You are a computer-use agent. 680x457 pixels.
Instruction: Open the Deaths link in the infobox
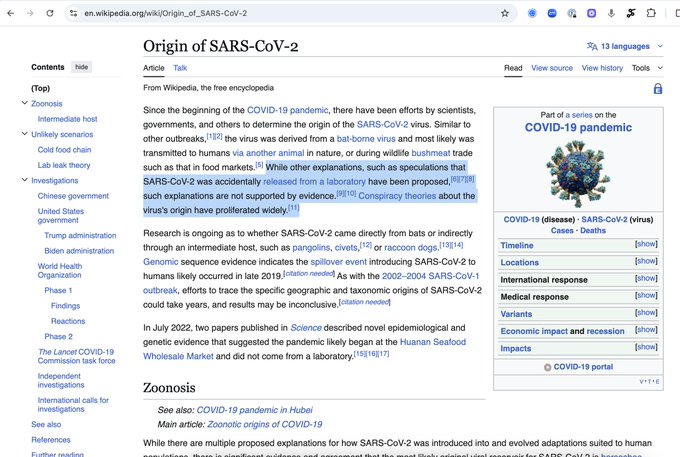[x=593, y=231]
